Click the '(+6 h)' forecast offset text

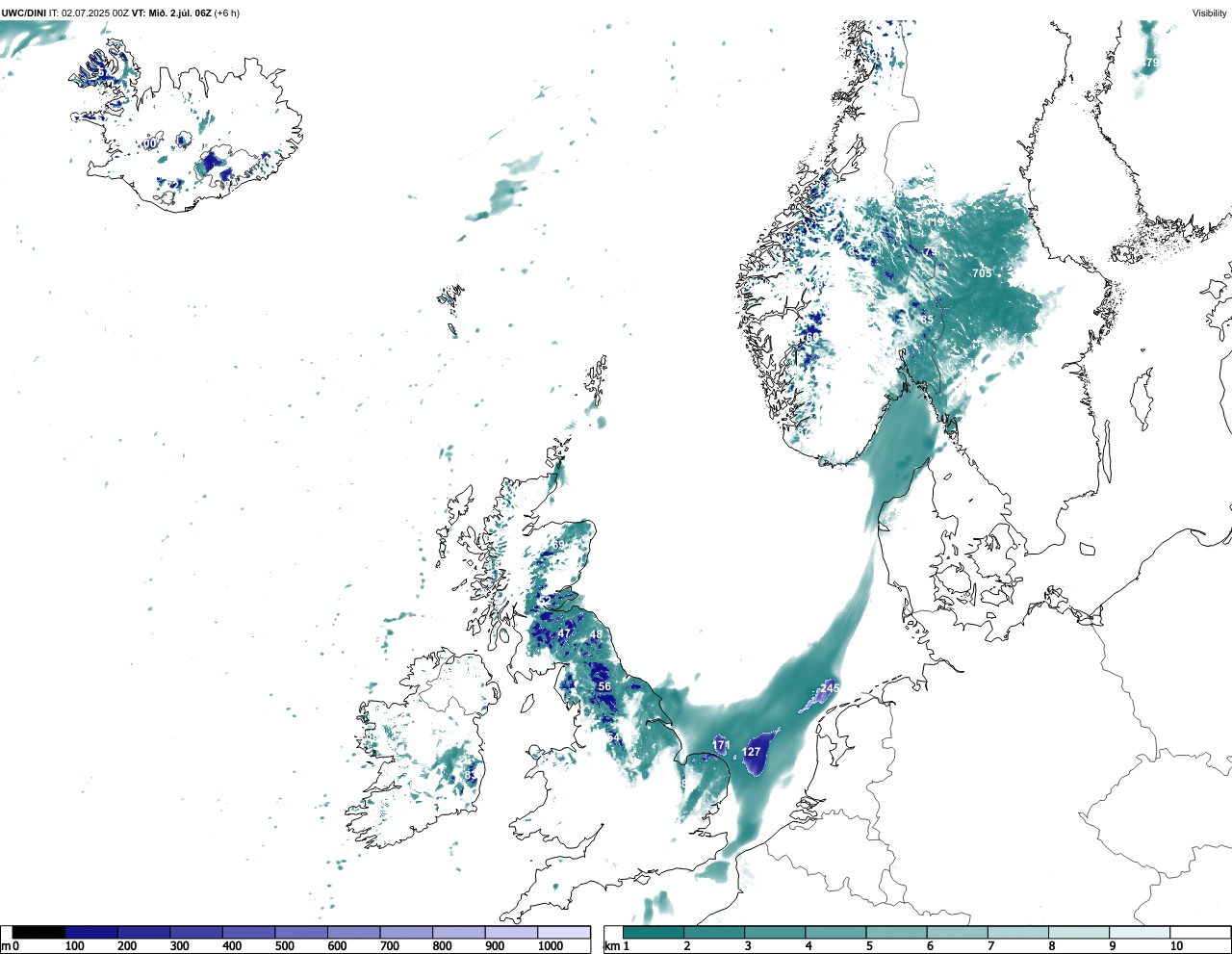[x=227, y=13]
